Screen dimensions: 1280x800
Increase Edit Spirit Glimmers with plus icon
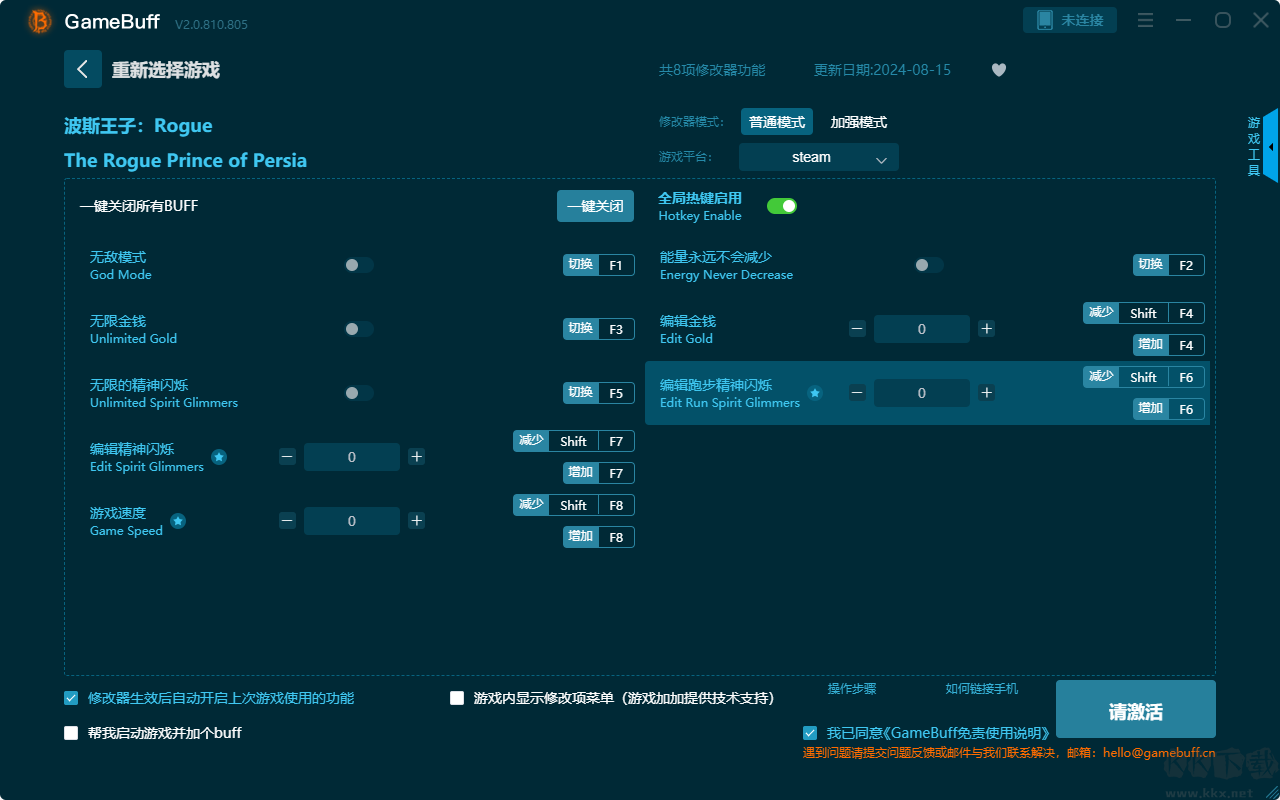(416, 456)
